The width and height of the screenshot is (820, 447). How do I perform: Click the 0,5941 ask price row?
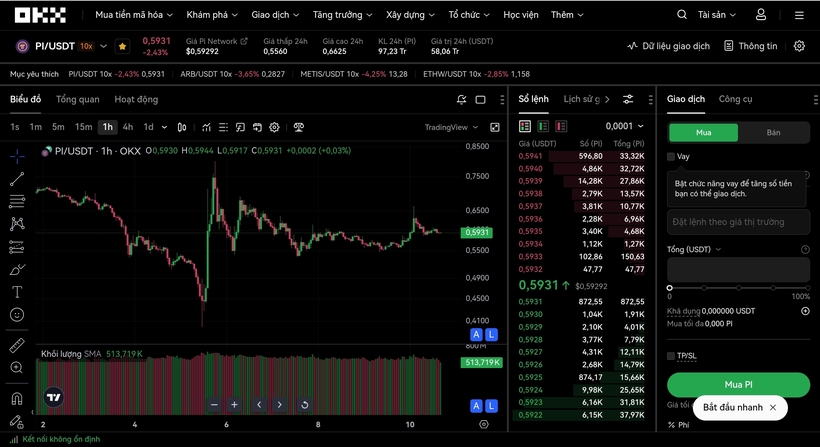[x=581, y=156]
